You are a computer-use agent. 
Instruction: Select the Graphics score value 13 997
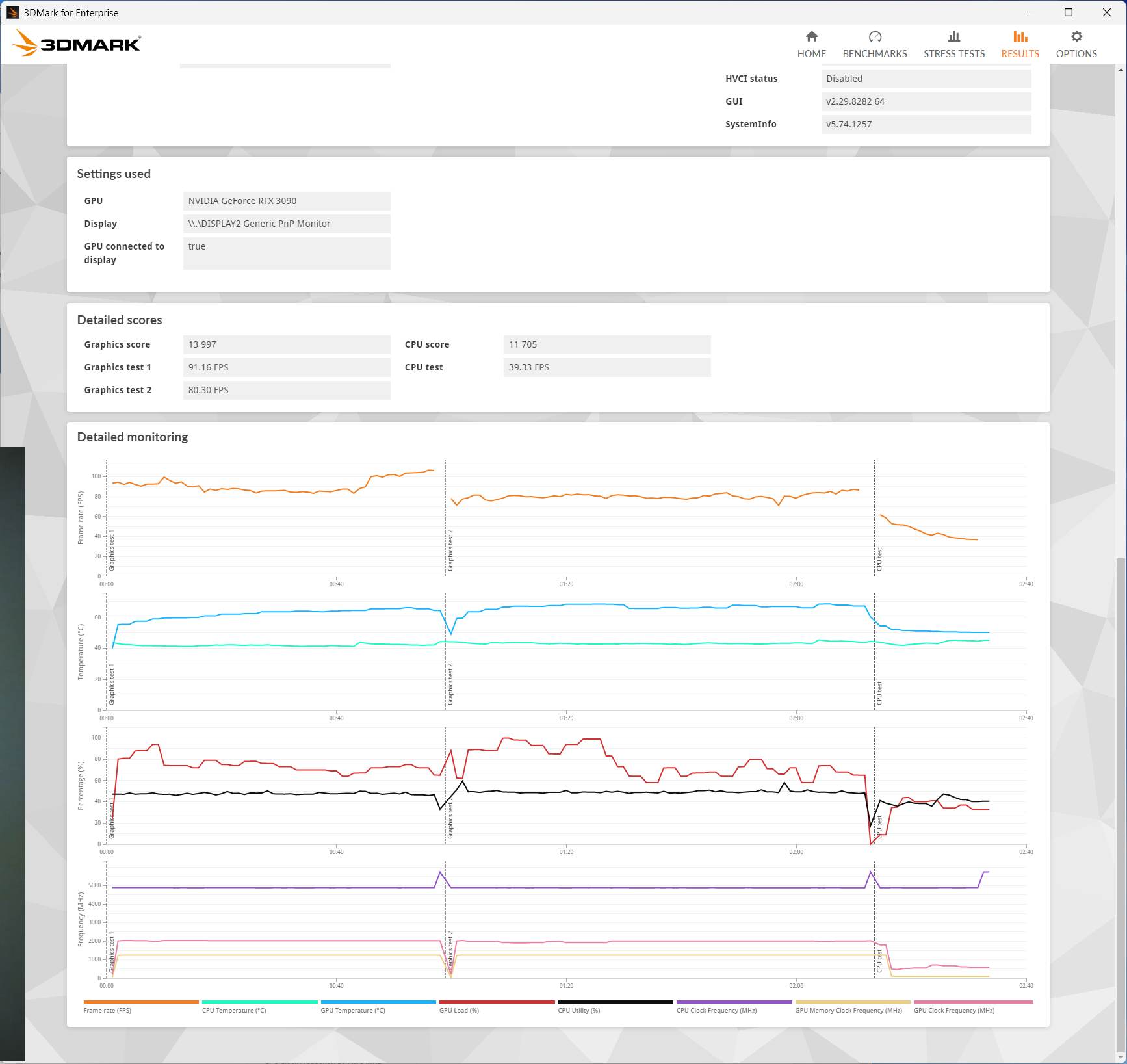click(x=287, y=344)
